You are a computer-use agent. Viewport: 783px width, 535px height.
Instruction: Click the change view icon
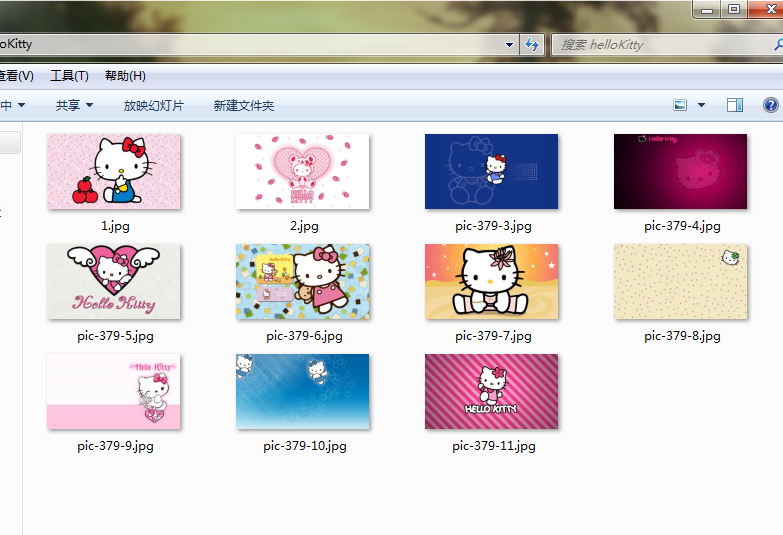pos(680,105)
